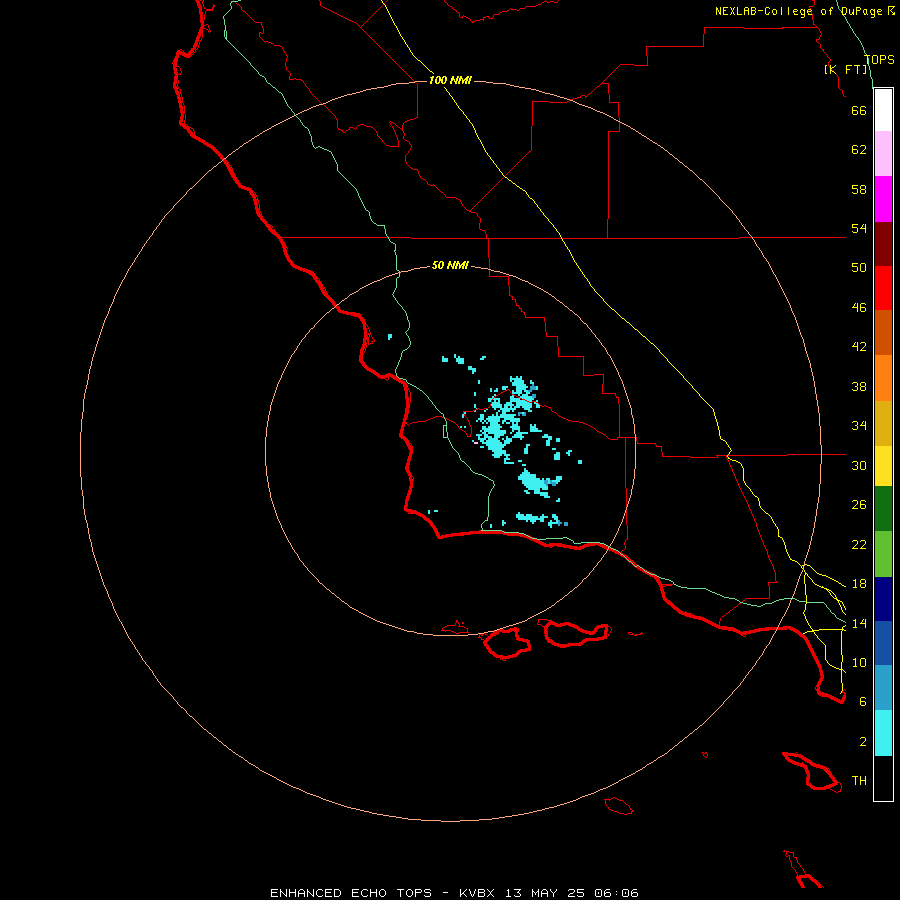Click the 50 NMI range ring label

pos(450,265)
